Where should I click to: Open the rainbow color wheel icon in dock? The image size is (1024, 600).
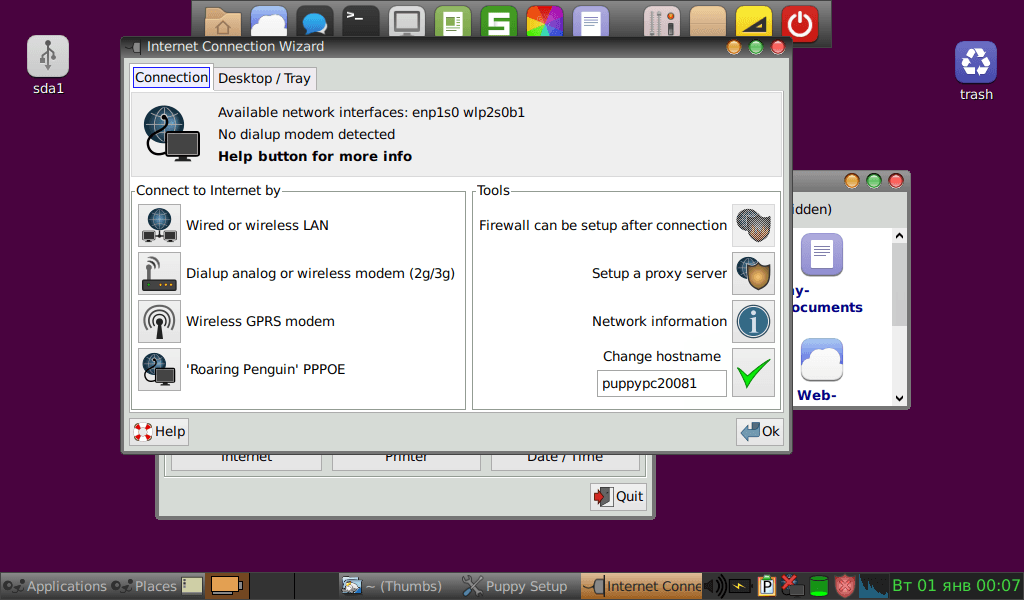point(545,24)
